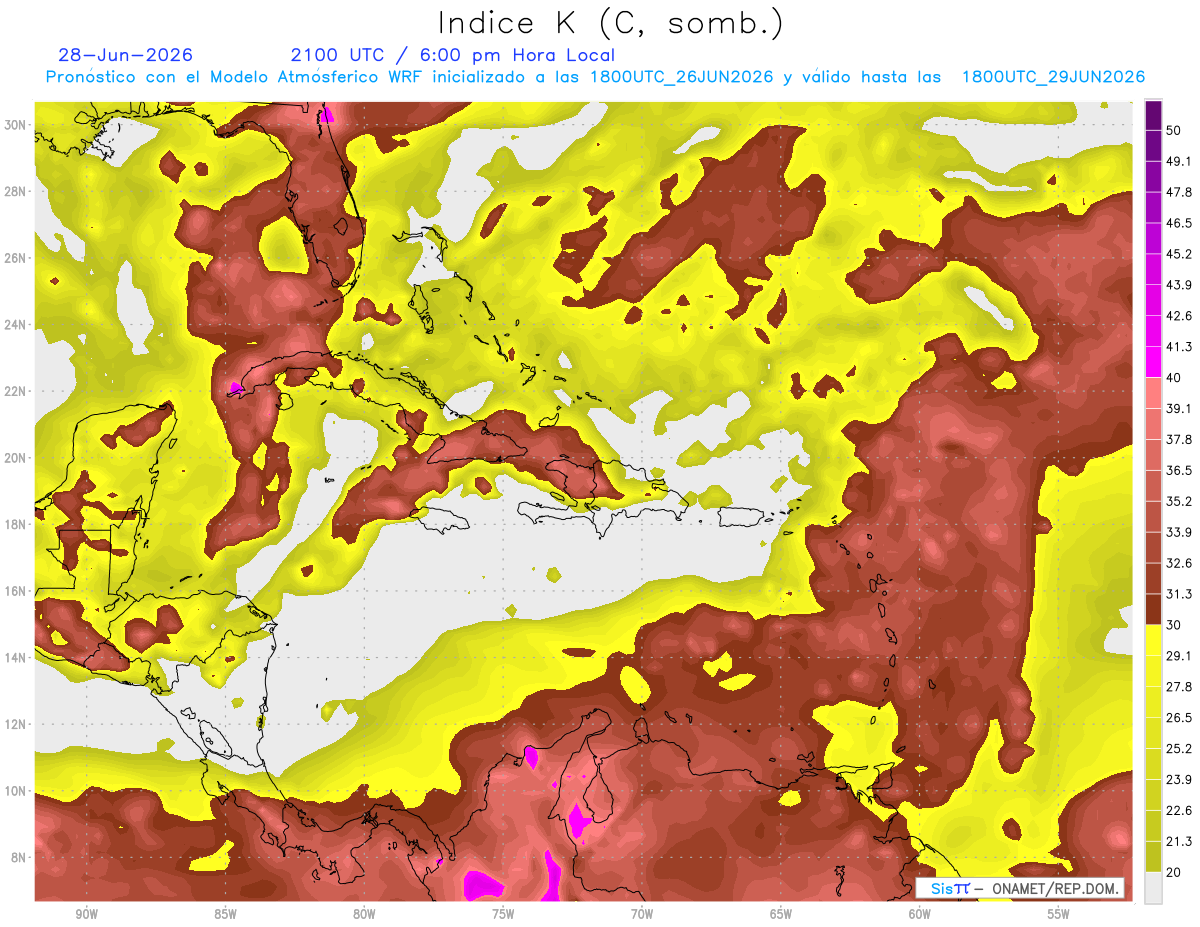Click the 'SisTT - ONAMET/REP.DOM.' credit box

coord(1020,888)
